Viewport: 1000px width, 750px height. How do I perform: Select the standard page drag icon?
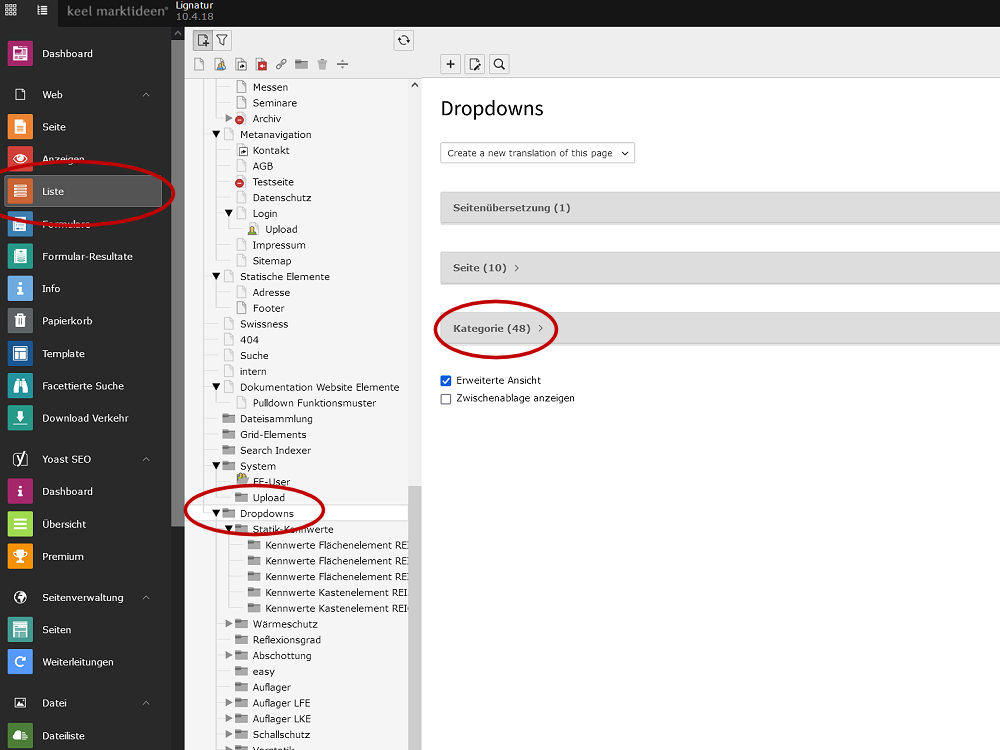tap(199, 64)
